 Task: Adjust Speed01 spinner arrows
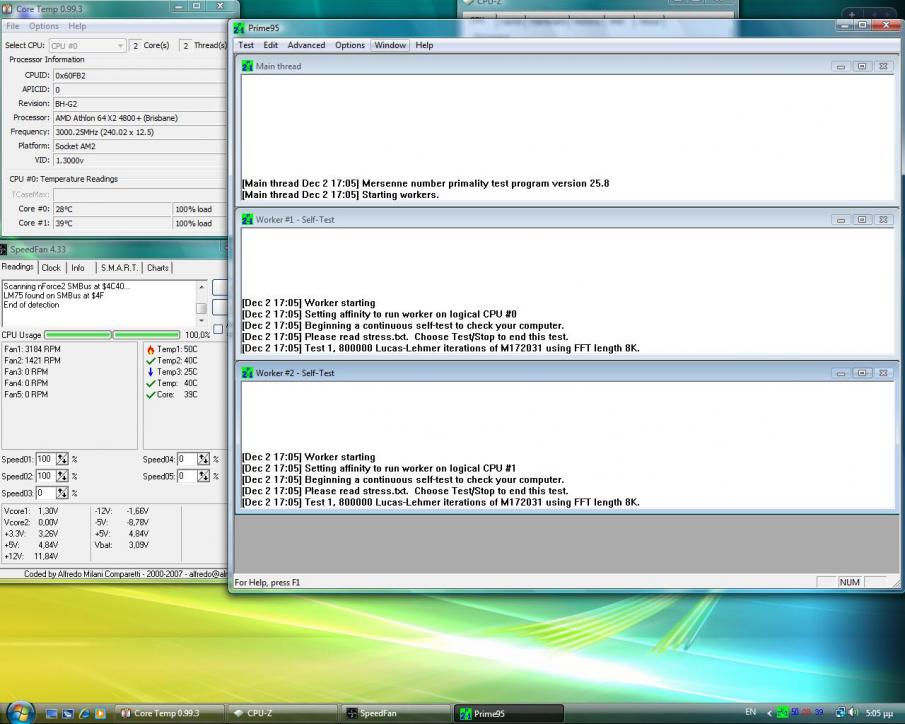pos(62,459)
